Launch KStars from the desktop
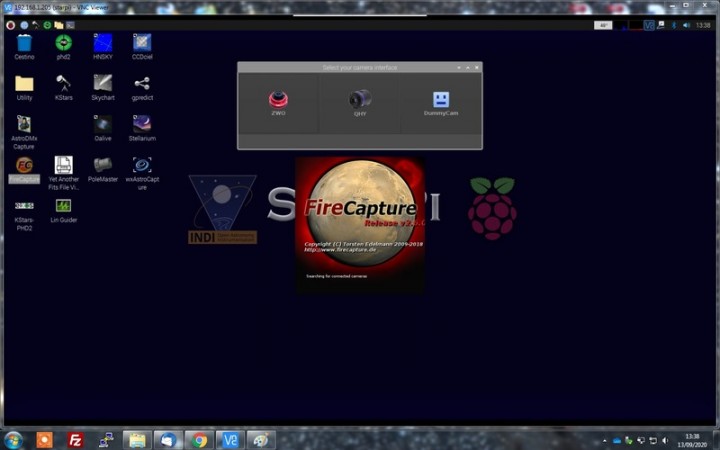This screenshot has height=450, width=720. pos(63,84)
